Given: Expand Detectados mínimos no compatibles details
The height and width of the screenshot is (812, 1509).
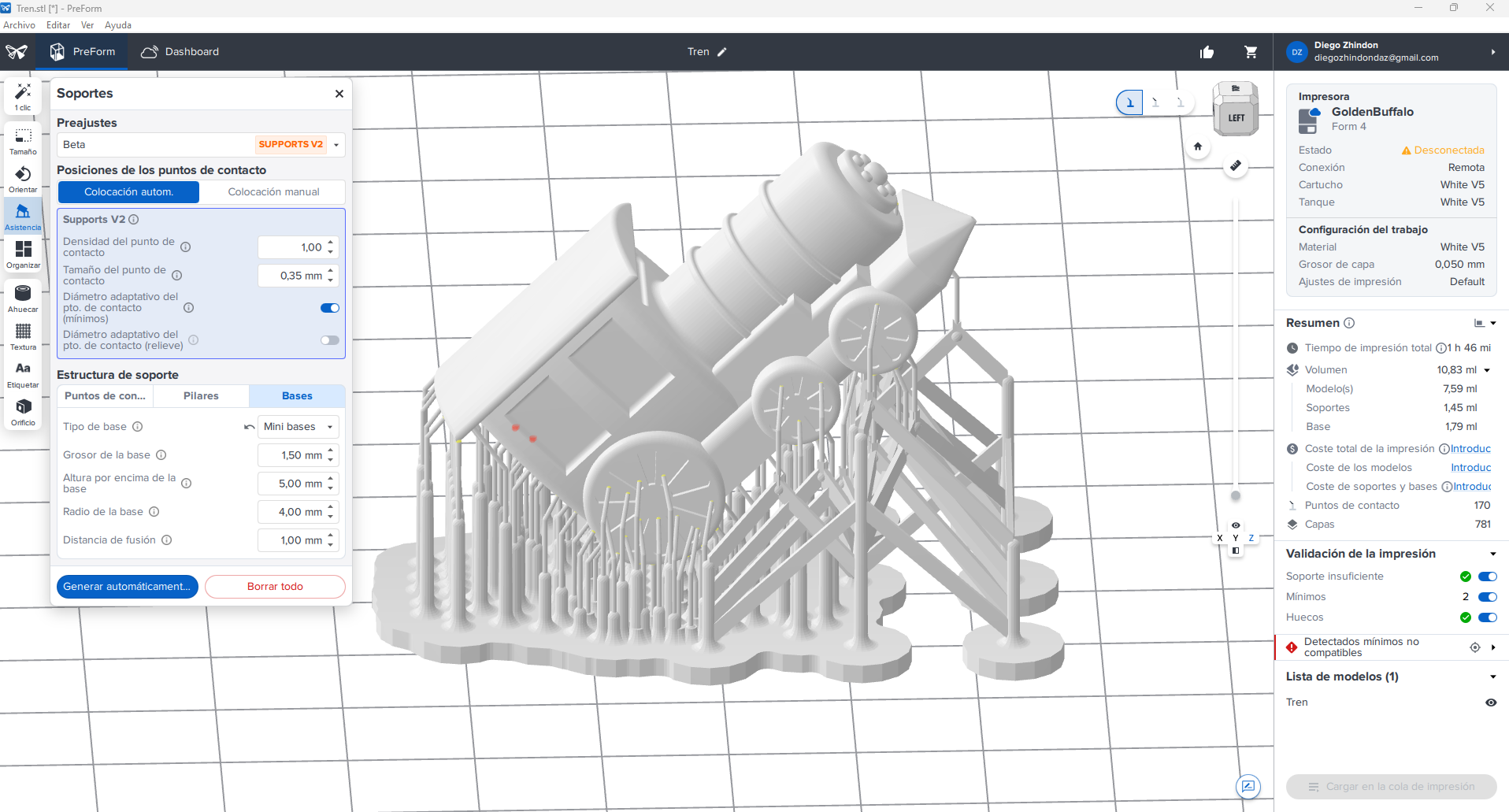Looking at the screenshot, I should click(x=1493, y=647).
